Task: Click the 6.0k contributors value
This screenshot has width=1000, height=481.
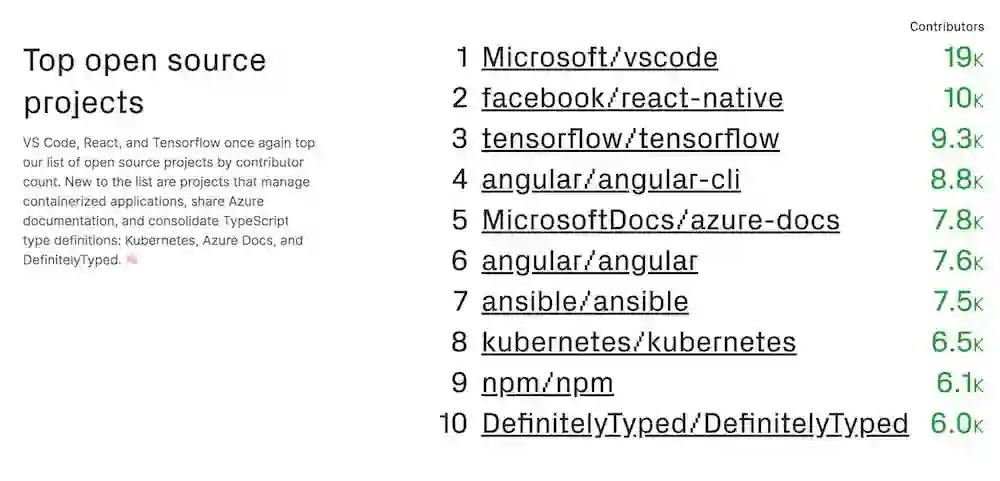Action: point(956,424)
